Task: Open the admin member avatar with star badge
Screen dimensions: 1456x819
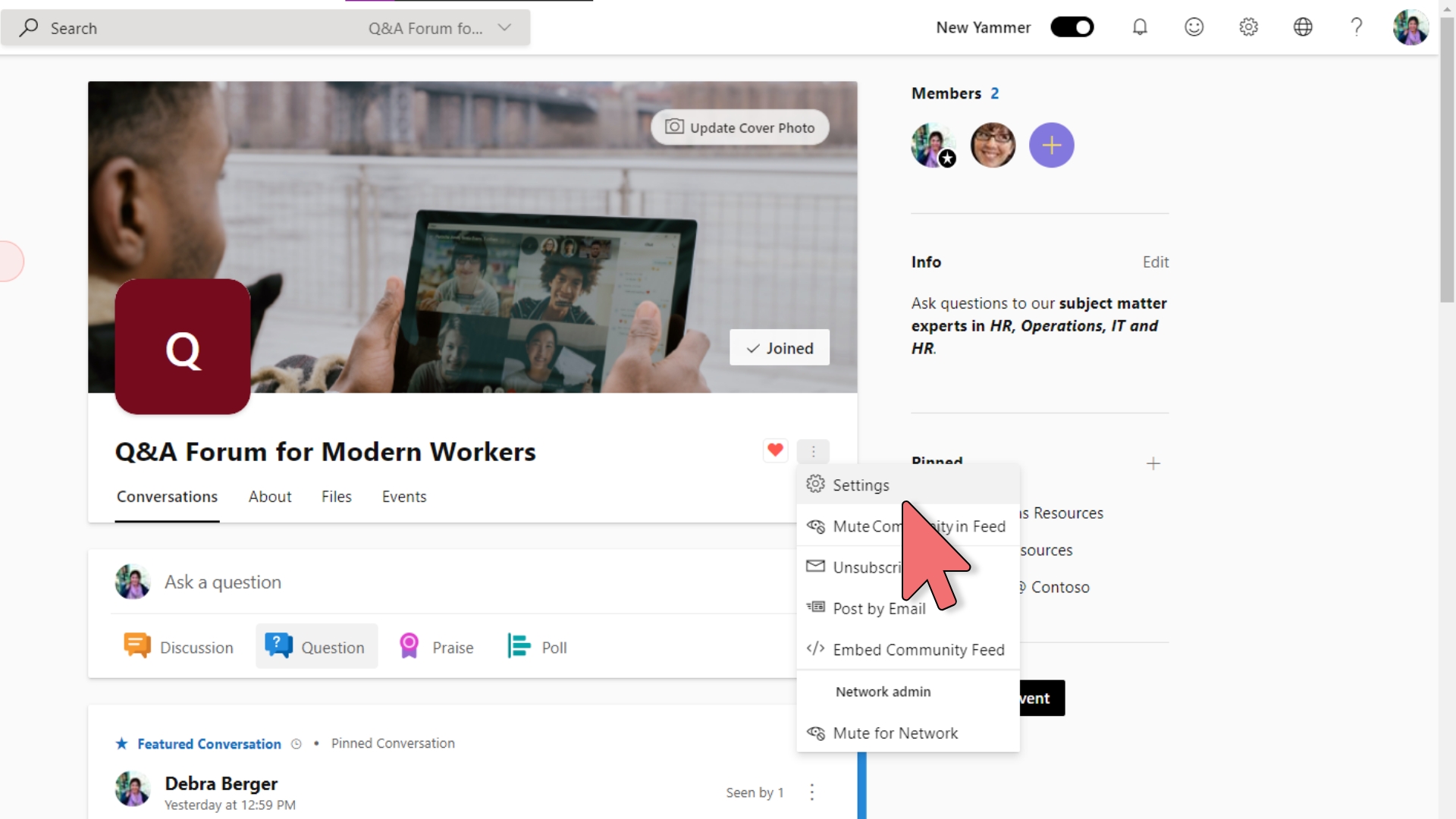Action: (x=933, y=145)
